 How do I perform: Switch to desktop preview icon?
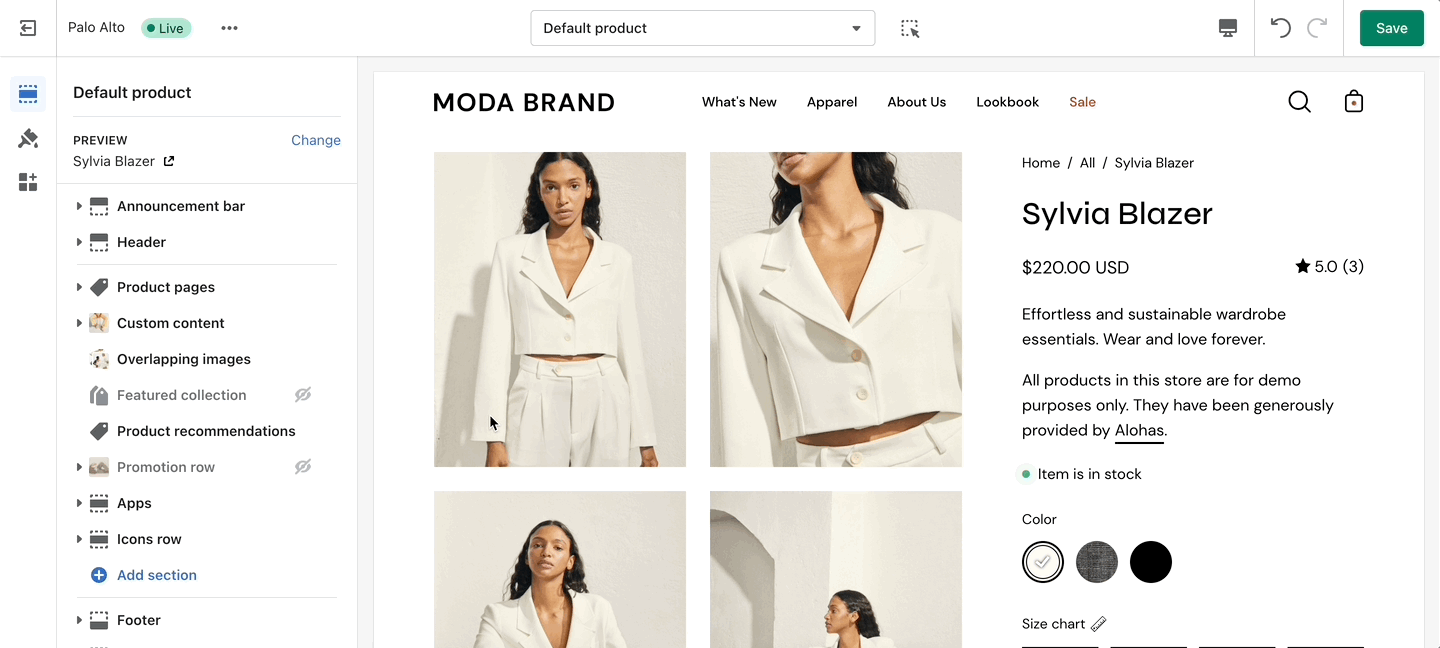(x=1228, y=28)
